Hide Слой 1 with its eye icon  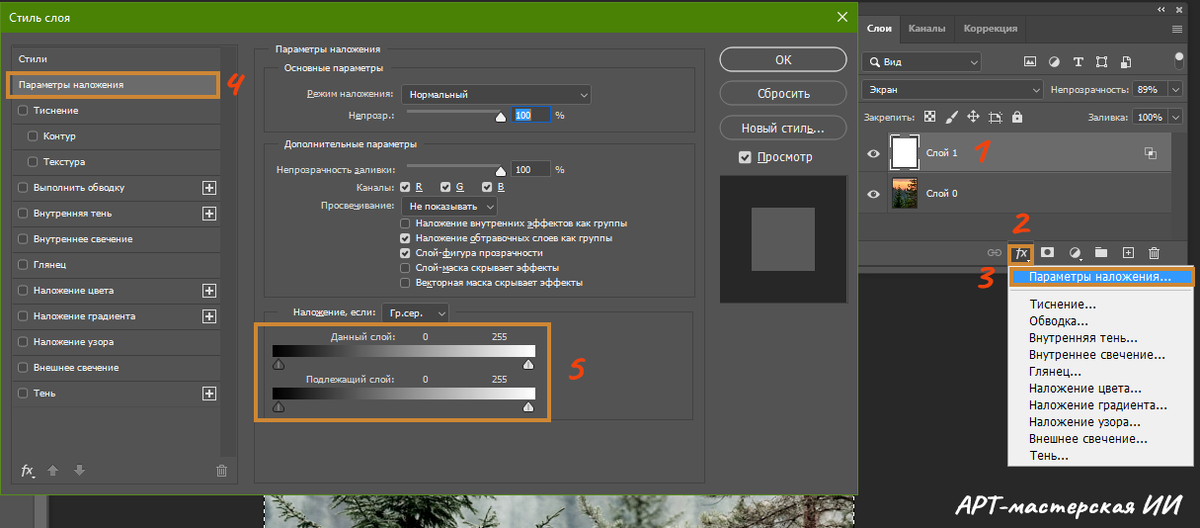click(874, 153)
